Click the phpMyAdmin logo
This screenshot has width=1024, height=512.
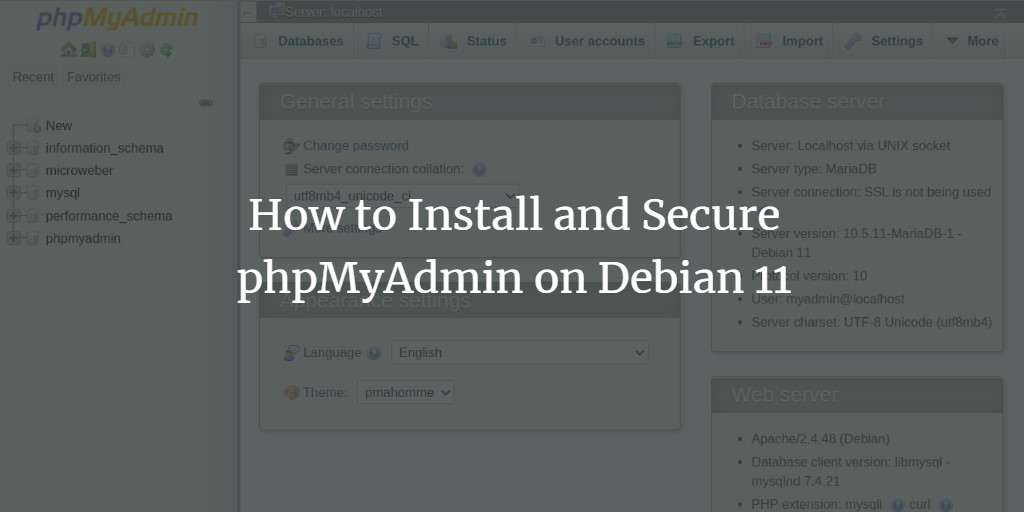point(117,18)
